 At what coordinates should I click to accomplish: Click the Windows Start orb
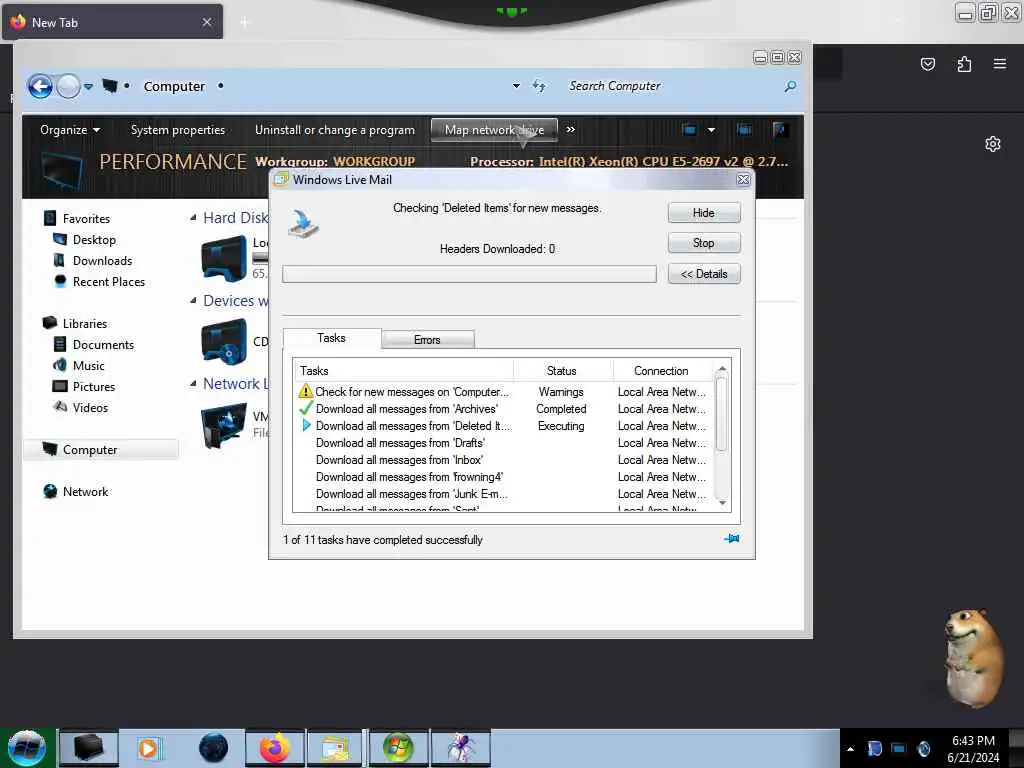26,748
